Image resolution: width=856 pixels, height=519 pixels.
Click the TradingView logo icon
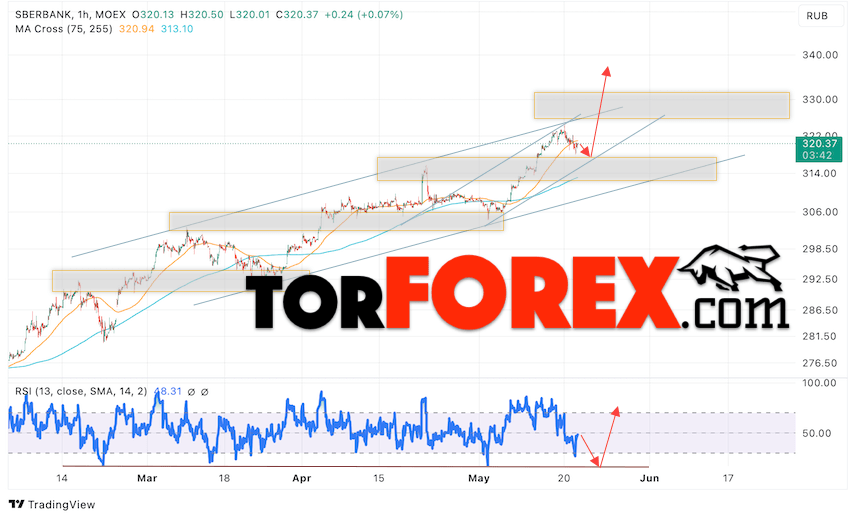click(16, 504)
